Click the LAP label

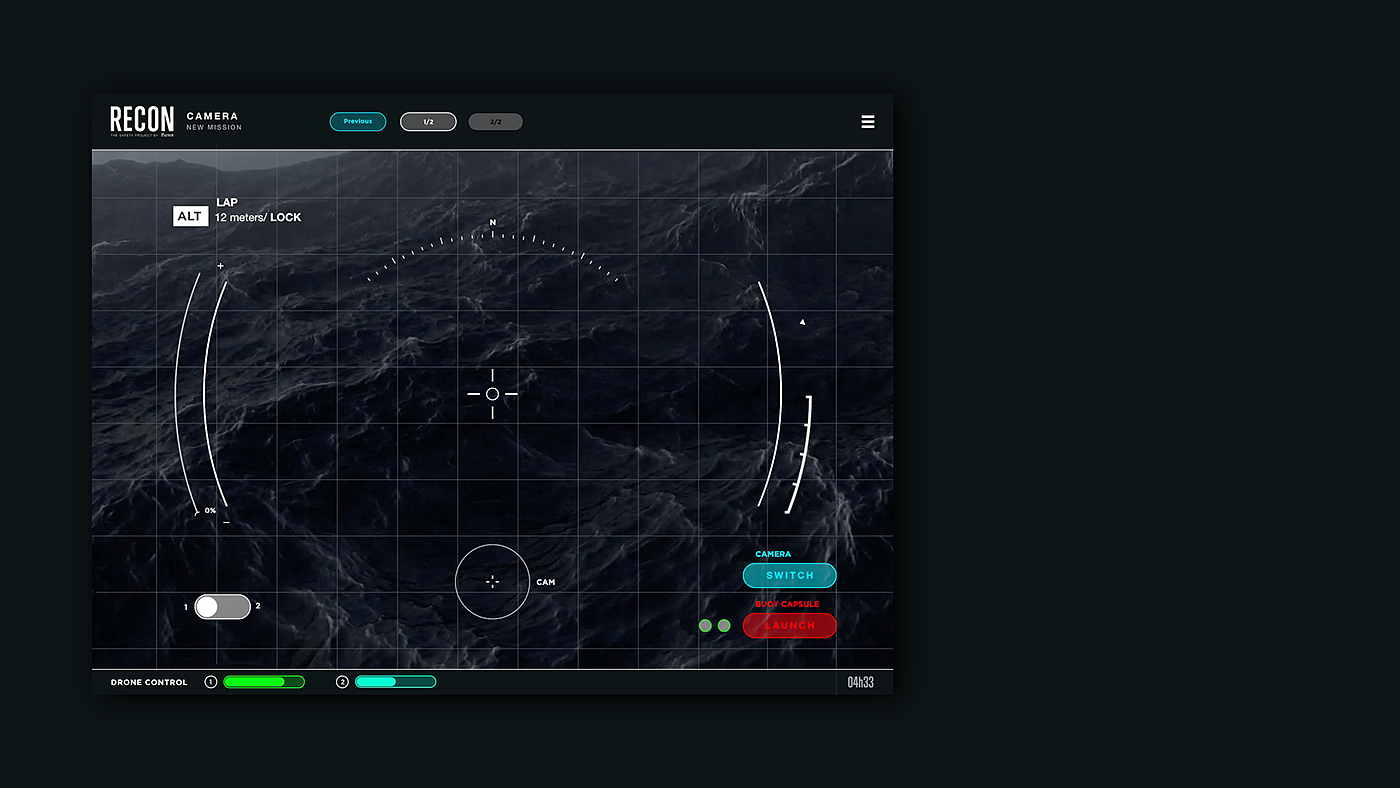227,202
